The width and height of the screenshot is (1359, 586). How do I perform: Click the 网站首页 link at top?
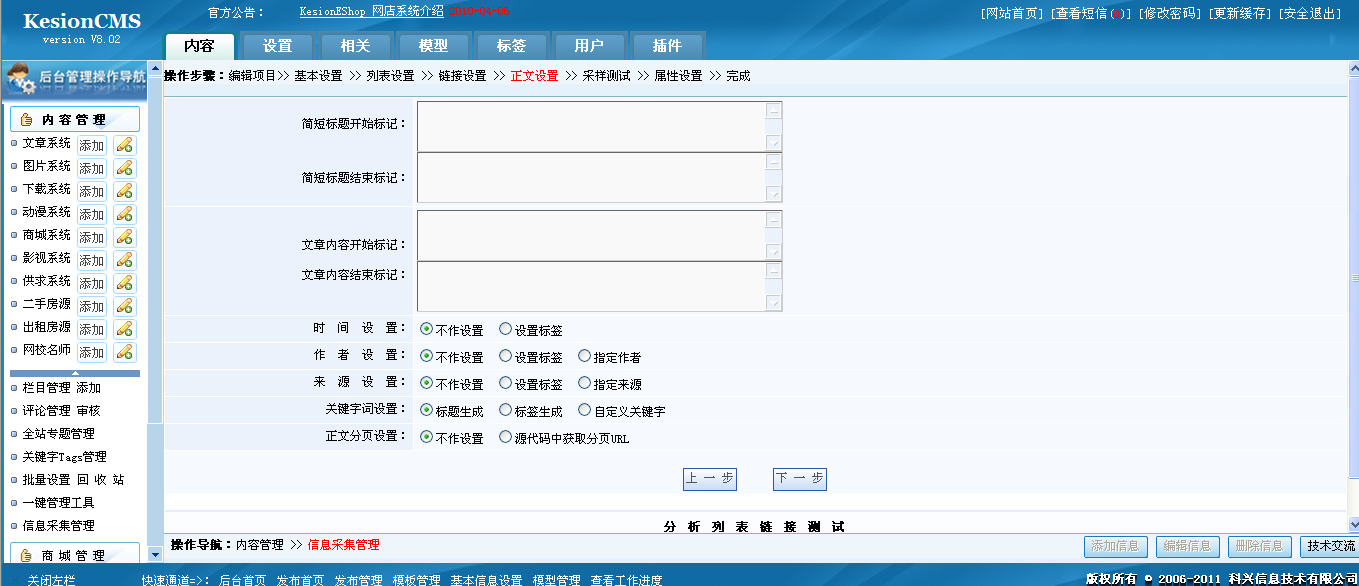coord(1013,13)
